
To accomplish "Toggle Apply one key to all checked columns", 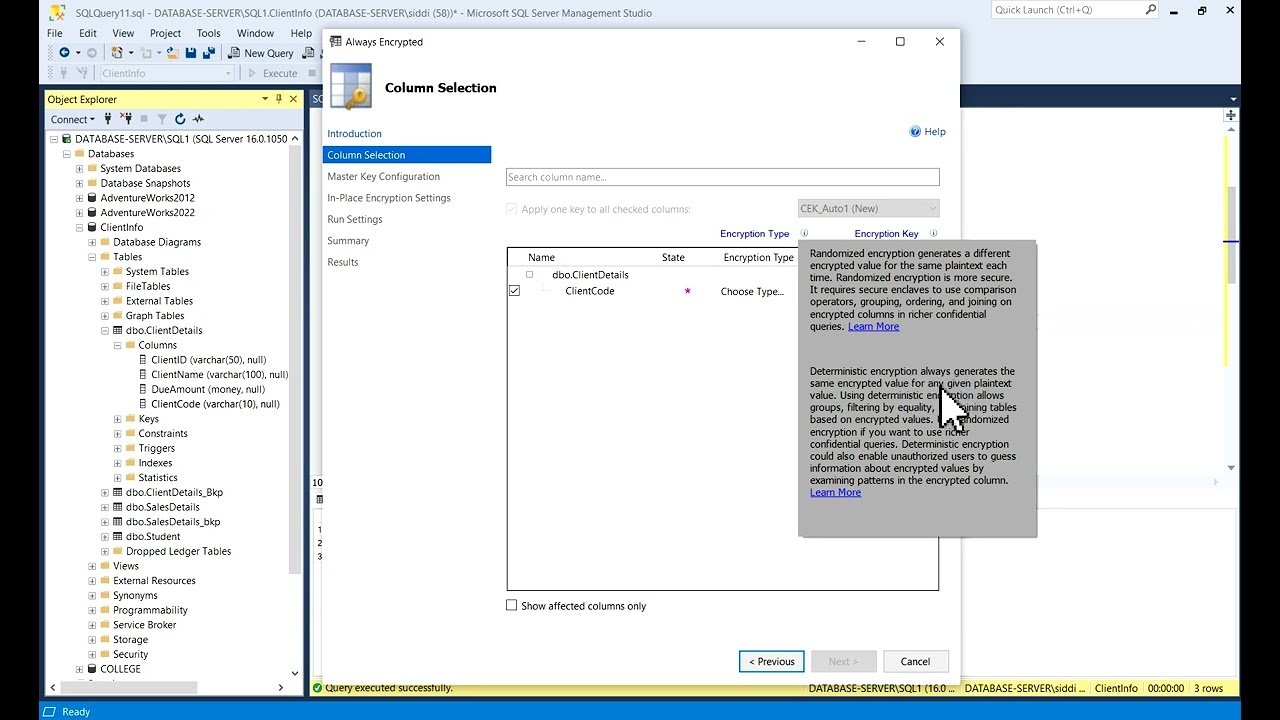I will pyautogui.click(x=512, y=209).
